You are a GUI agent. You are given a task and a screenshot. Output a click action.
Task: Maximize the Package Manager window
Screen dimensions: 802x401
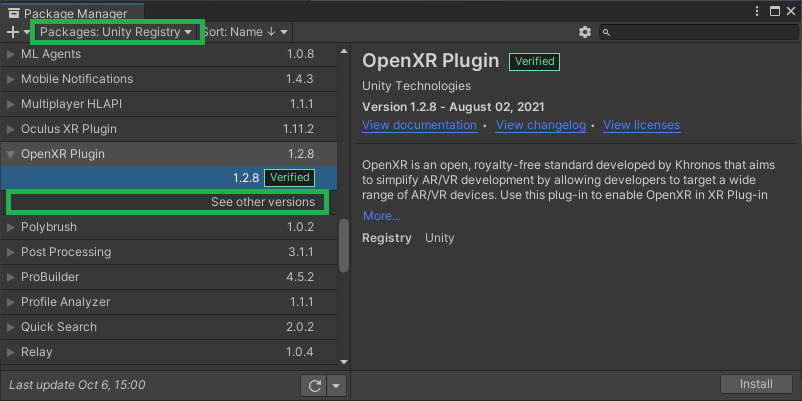[x=775, y=11]
